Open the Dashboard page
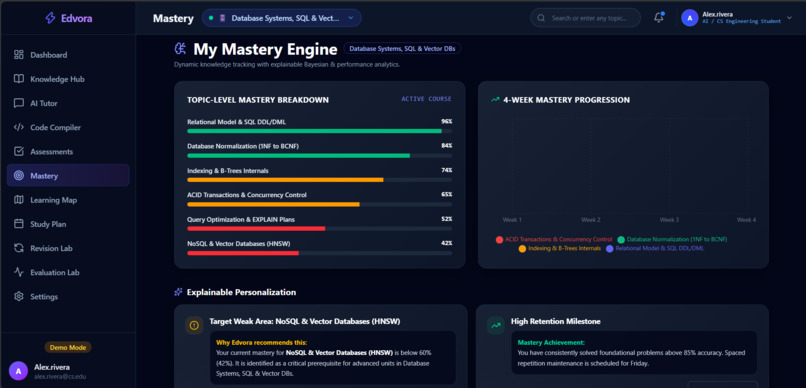 point(68,55)
